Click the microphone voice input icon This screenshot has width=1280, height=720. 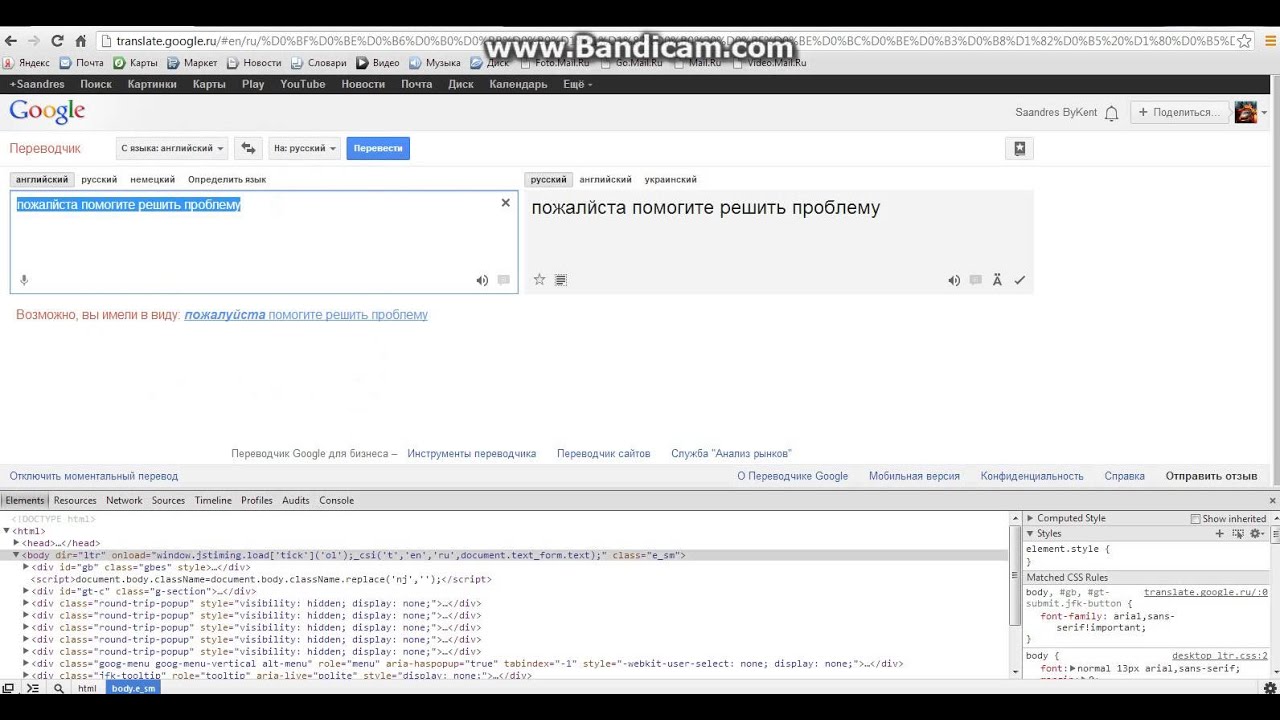[x=24, y=281]
